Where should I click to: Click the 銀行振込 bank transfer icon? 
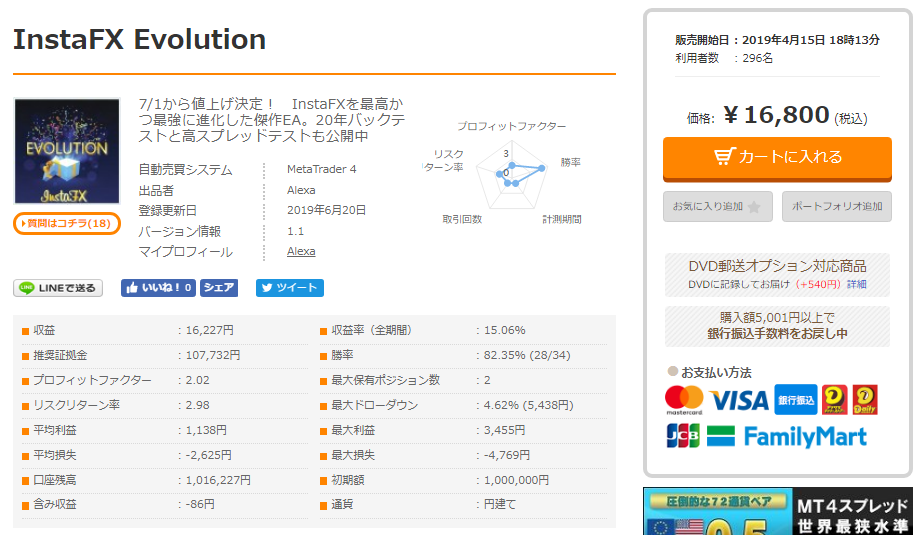[x=796, y=400]
